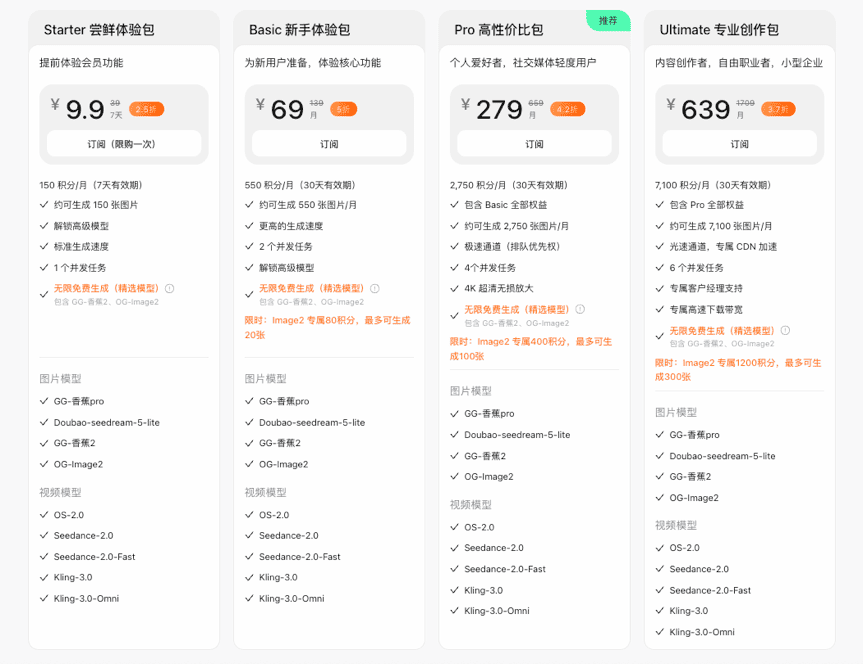Subscribe to the Ultimate 639 yuan plan
The width and height of the screenshot is (863, 664).
coord(739,144)
